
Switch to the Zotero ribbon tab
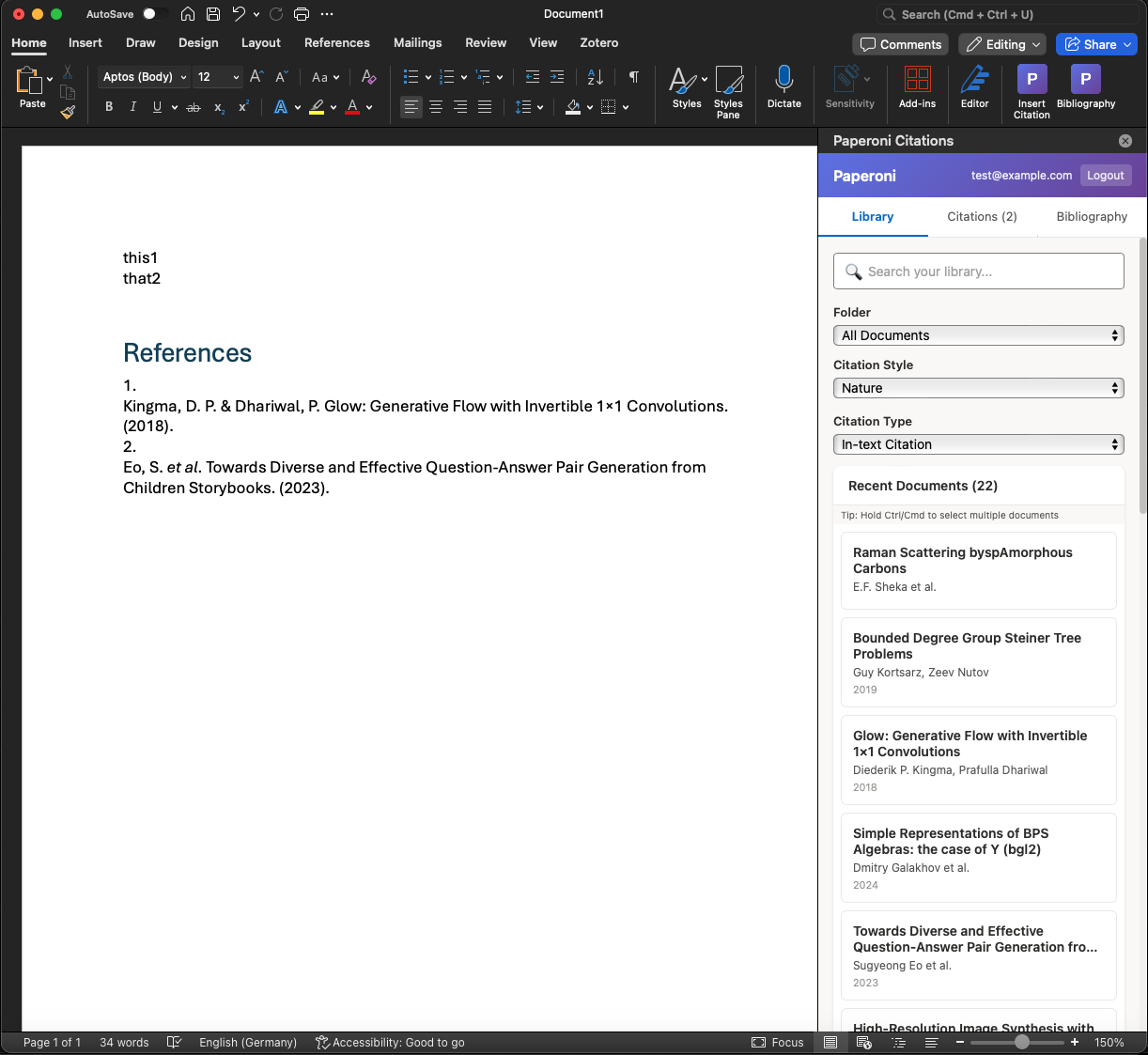(598, 42)
